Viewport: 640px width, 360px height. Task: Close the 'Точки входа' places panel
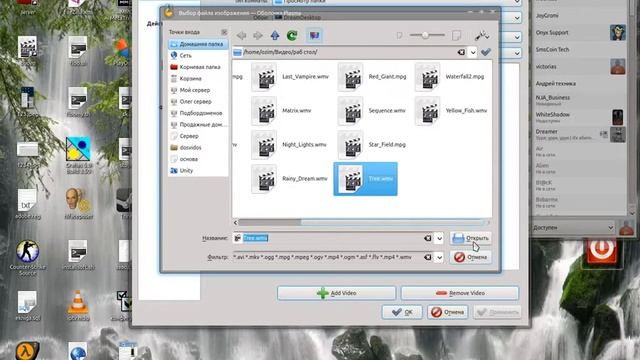point(224,32)
